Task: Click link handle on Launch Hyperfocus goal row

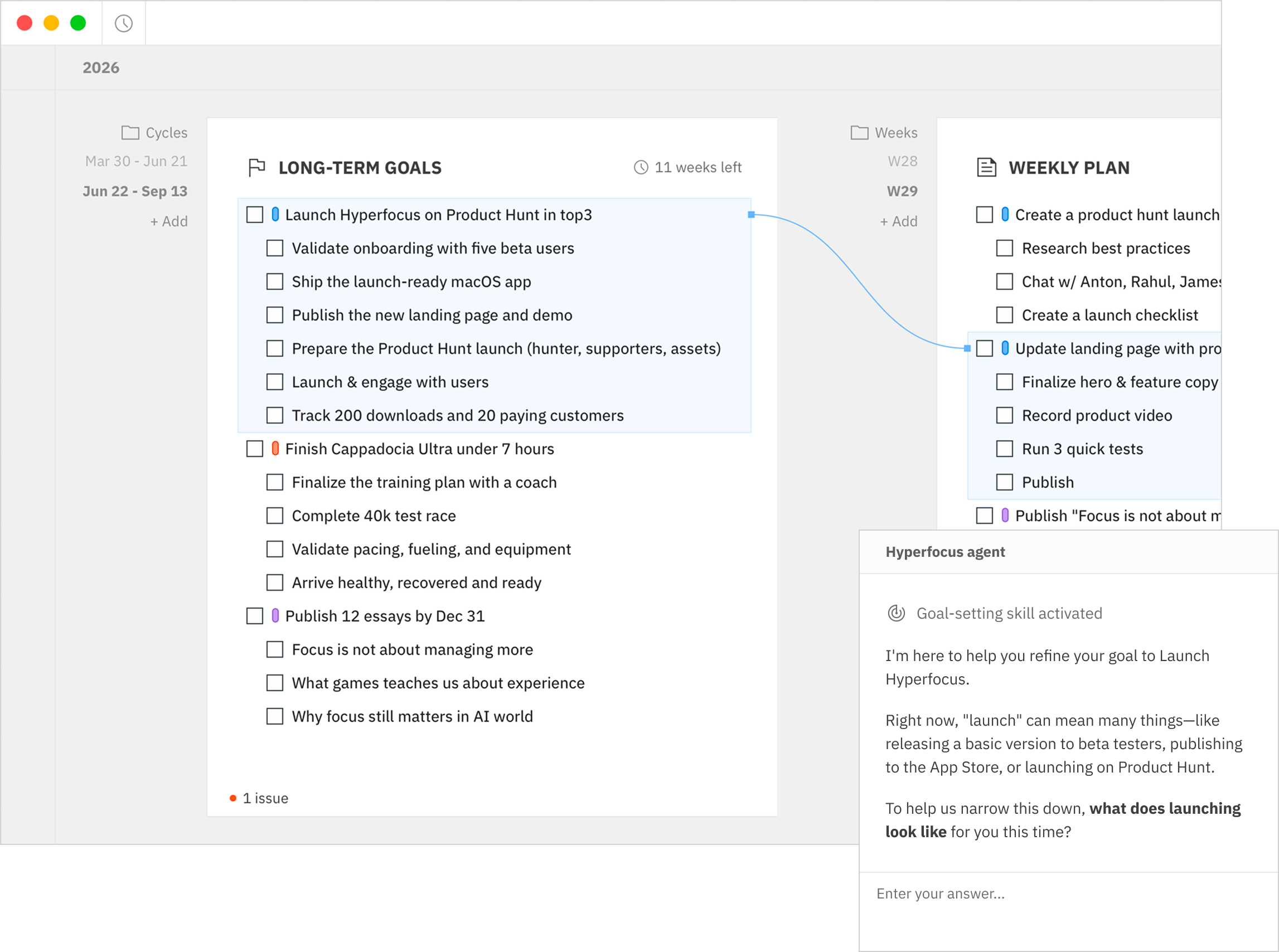Action: [751, 215]
